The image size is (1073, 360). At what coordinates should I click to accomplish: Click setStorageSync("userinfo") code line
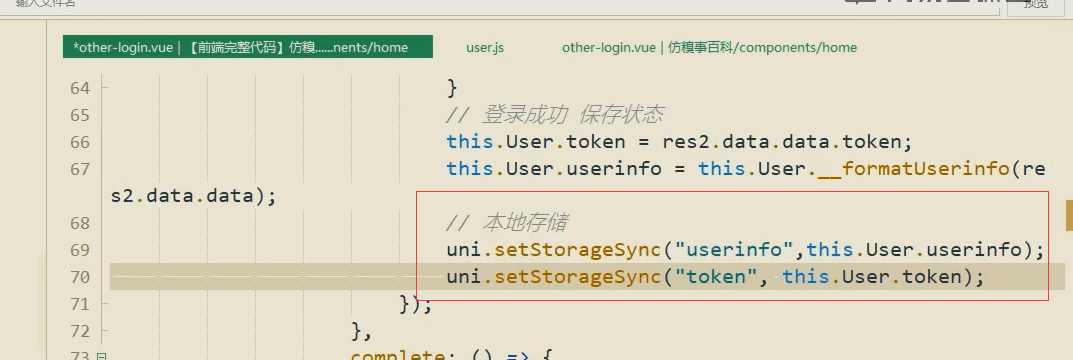tap(746, 250)
